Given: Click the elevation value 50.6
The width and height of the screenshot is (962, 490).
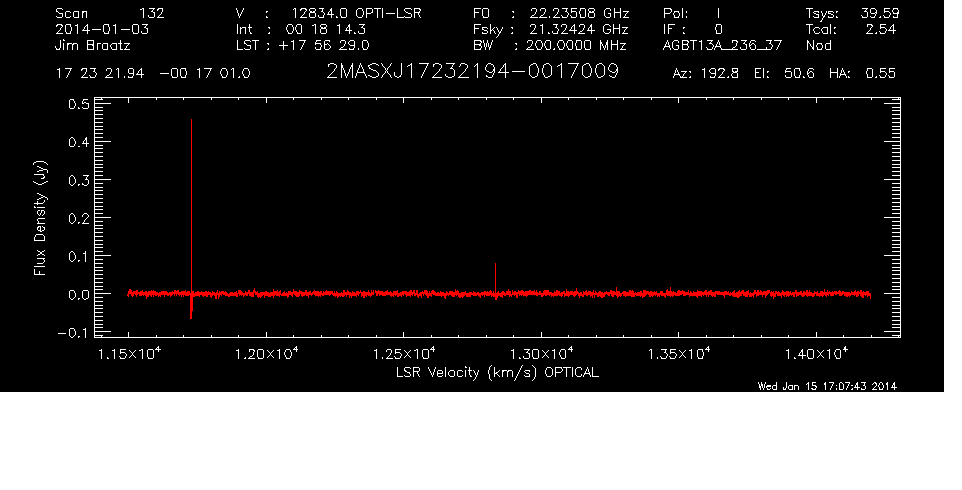Looking at the screenshot, I should pos(799,74).
